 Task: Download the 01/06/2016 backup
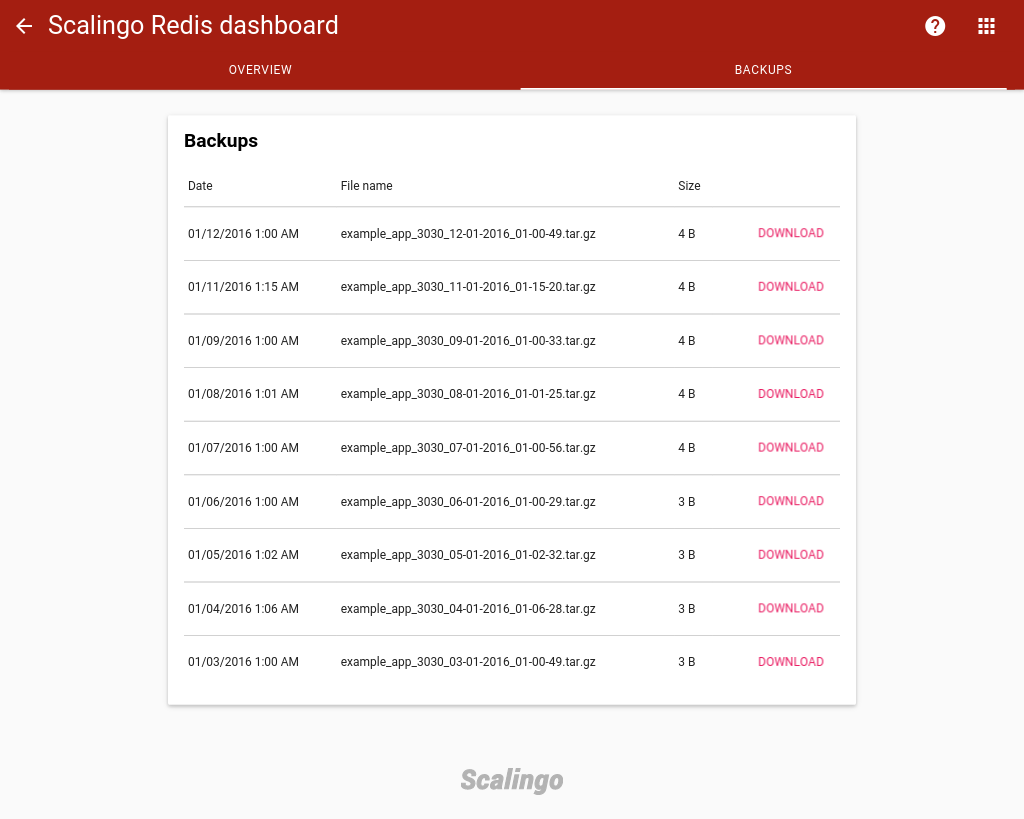(x=790, y=501)
